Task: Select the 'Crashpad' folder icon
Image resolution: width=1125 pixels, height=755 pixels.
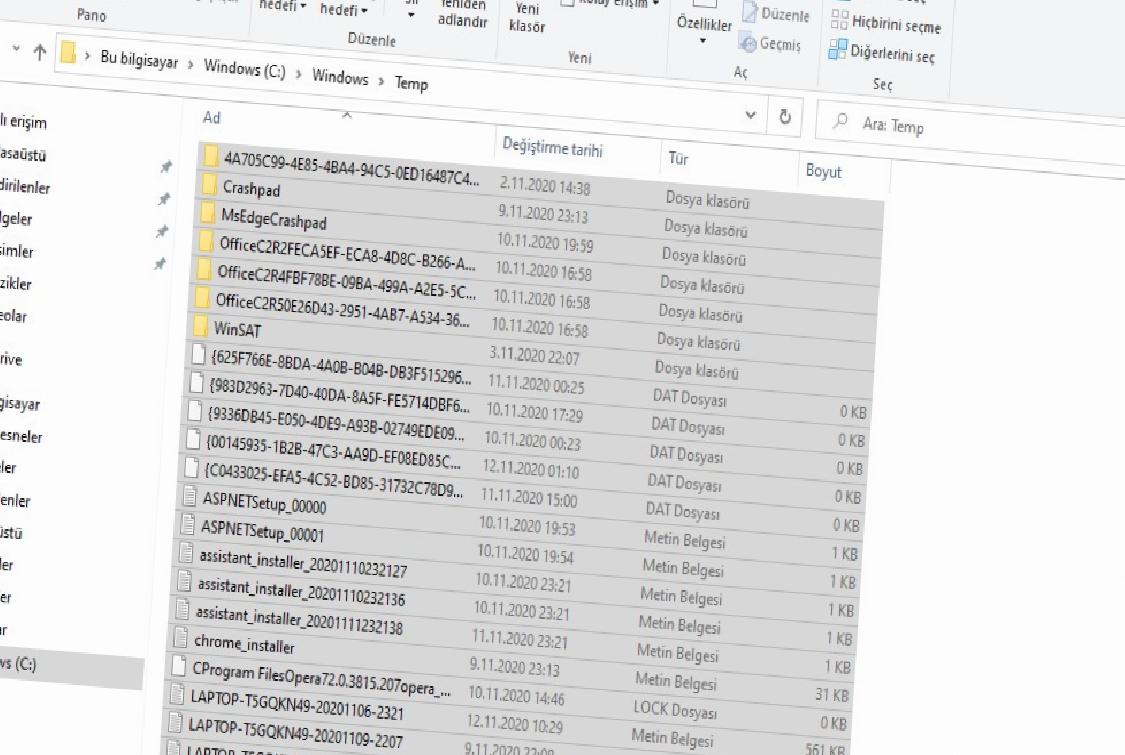Action: pos(209,185)
